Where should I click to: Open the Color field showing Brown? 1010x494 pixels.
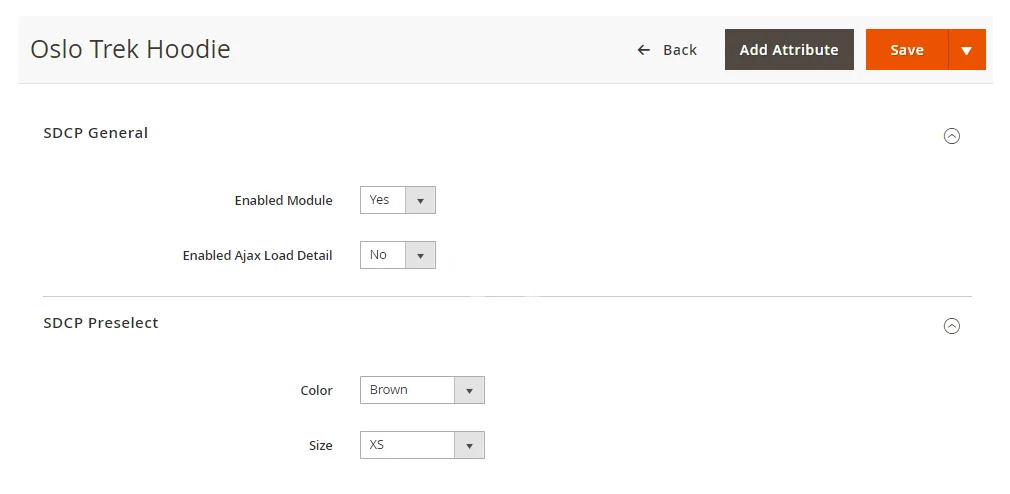point(407,390)
